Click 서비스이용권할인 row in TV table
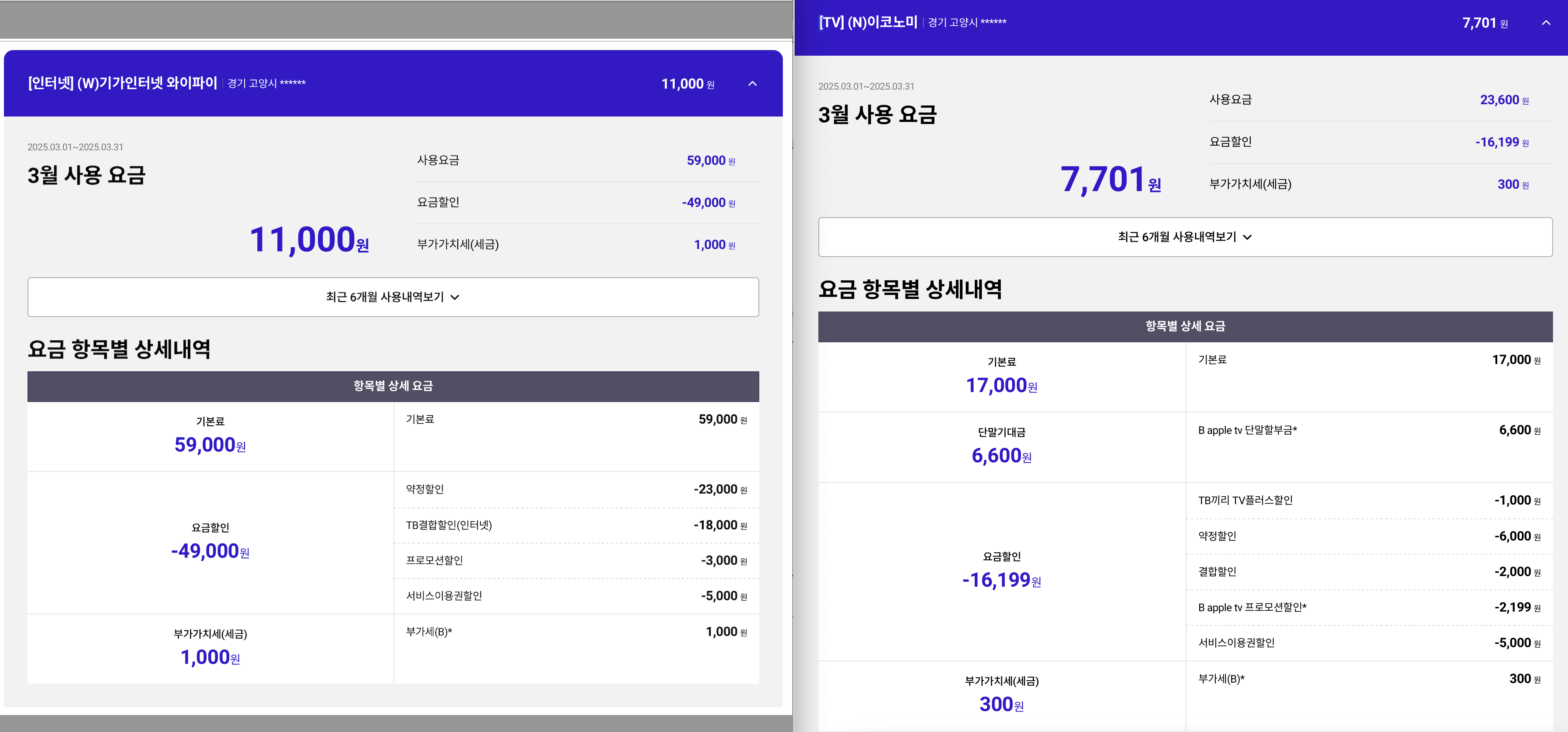The image size is (1568, 732). (1370, 643)
